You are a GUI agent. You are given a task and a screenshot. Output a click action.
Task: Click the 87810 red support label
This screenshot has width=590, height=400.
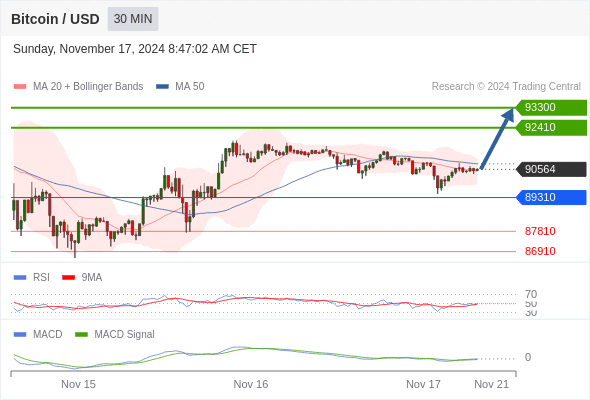pos(540,231)
